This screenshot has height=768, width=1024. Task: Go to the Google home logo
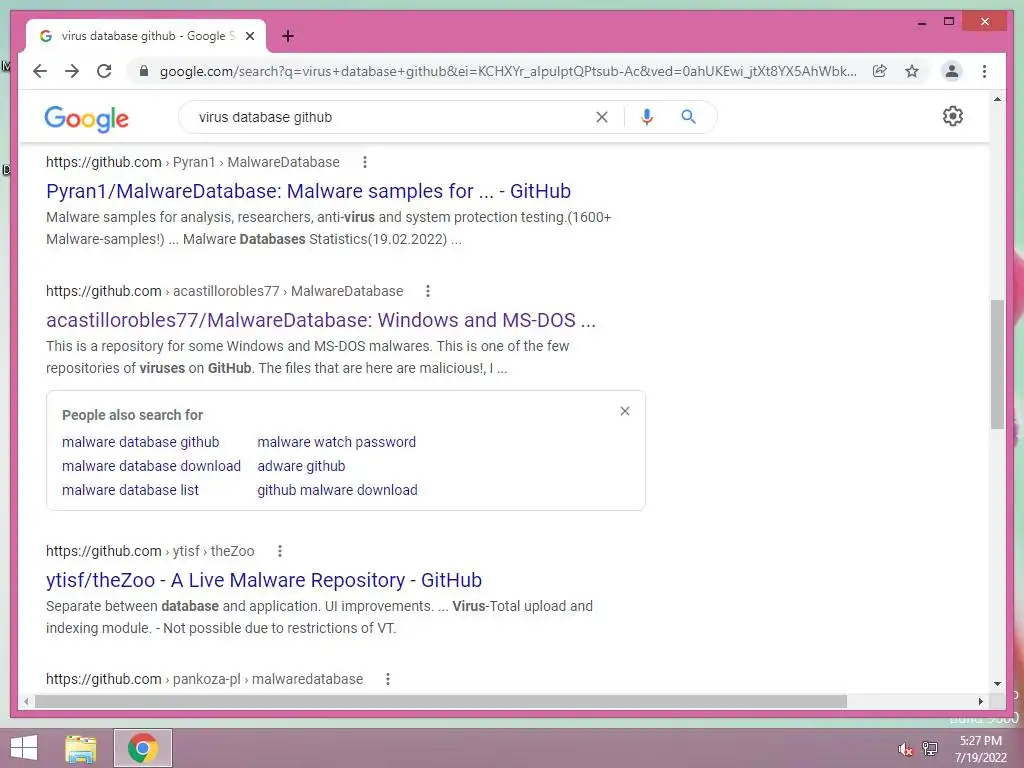86,118
